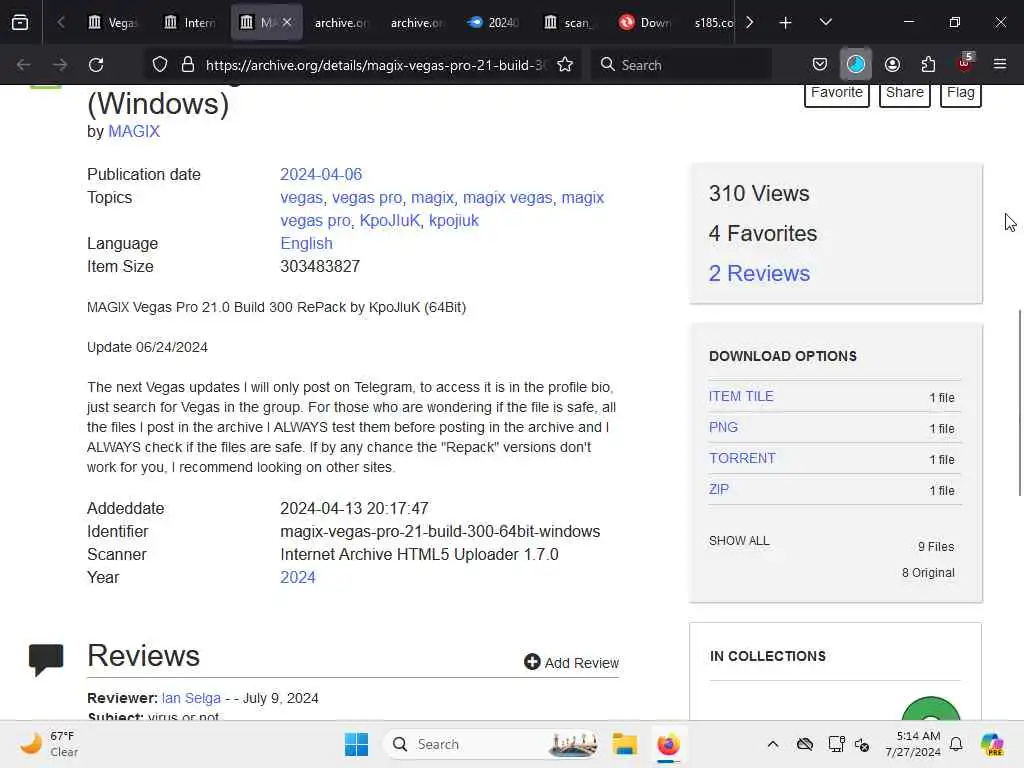The height and width of the screenshot is (768, 1024).
Task: Click the browser Search field
Action: point(681,65)
